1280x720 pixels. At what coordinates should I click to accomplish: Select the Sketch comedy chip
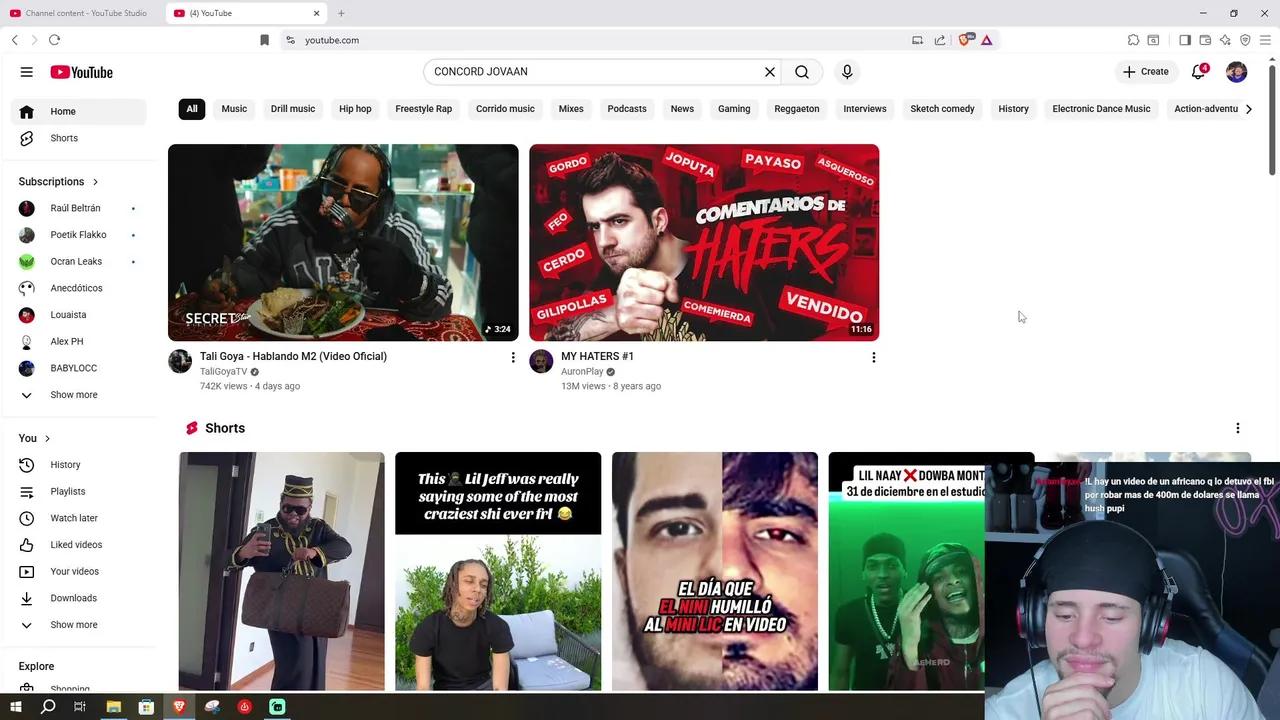(x=942, y=109)
